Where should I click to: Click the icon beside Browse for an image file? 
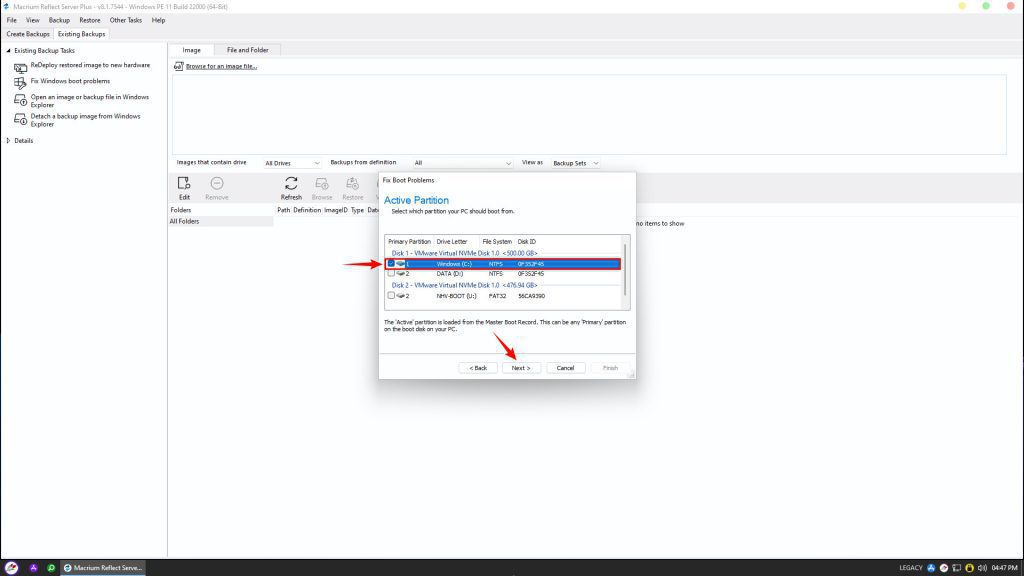(x=178, y=66)
